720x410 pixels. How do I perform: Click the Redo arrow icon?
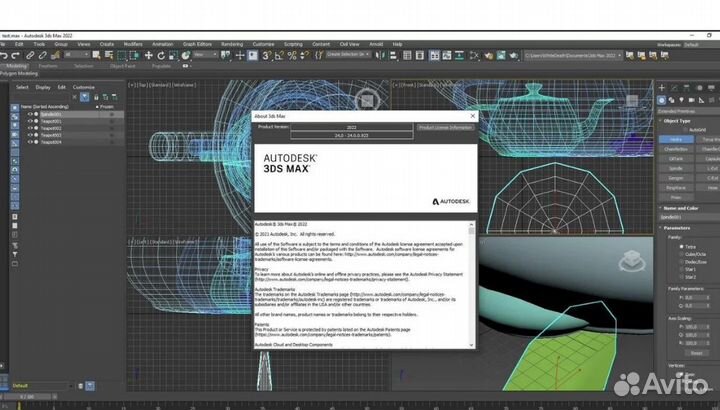[16, 56]
